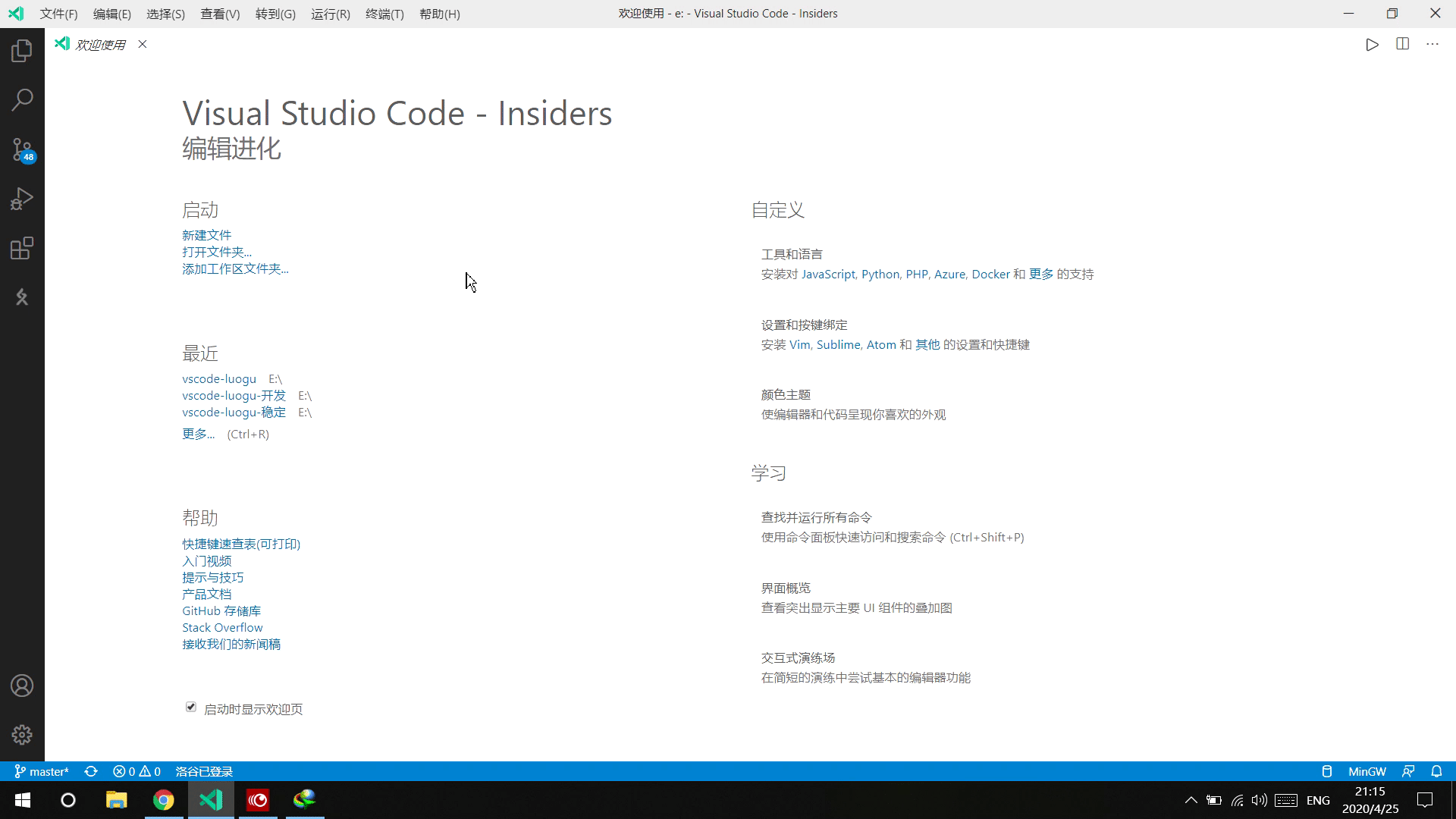The height and width of the screenshot is (819, 1456).
Task: Expand more recent folders via 更多... link
Action: 198,434
